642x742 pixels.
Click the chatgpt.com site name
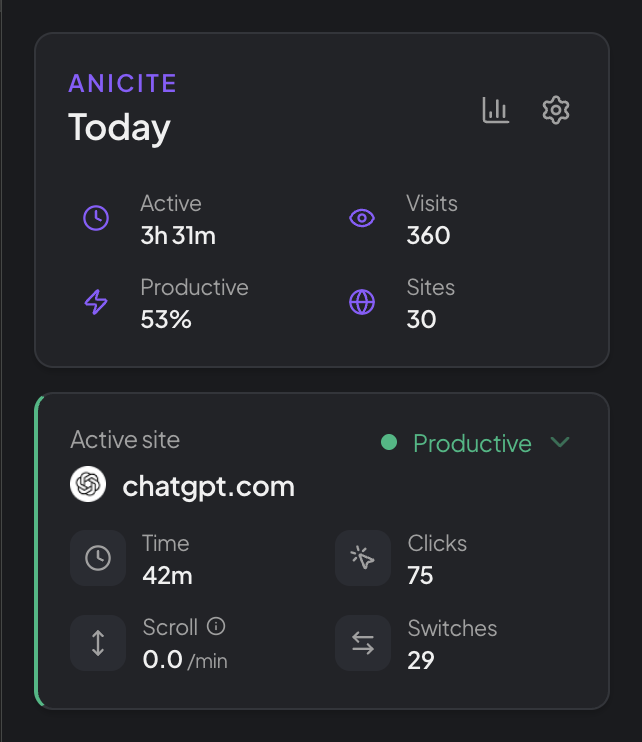[x=208, y=487]
